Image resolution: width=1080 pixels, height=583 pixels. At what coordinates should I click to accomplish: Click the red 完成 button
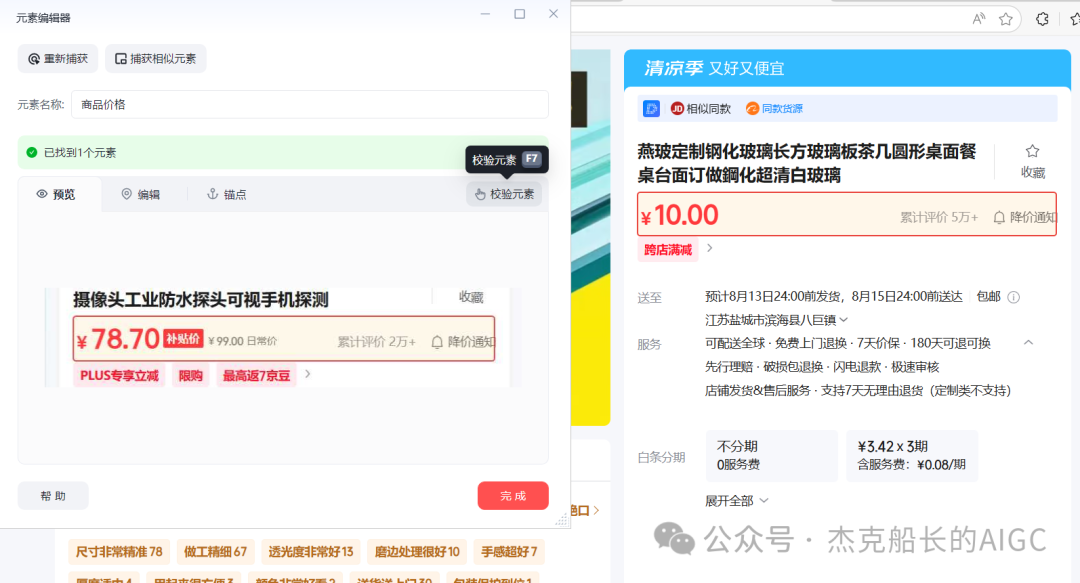pos(513,495)
